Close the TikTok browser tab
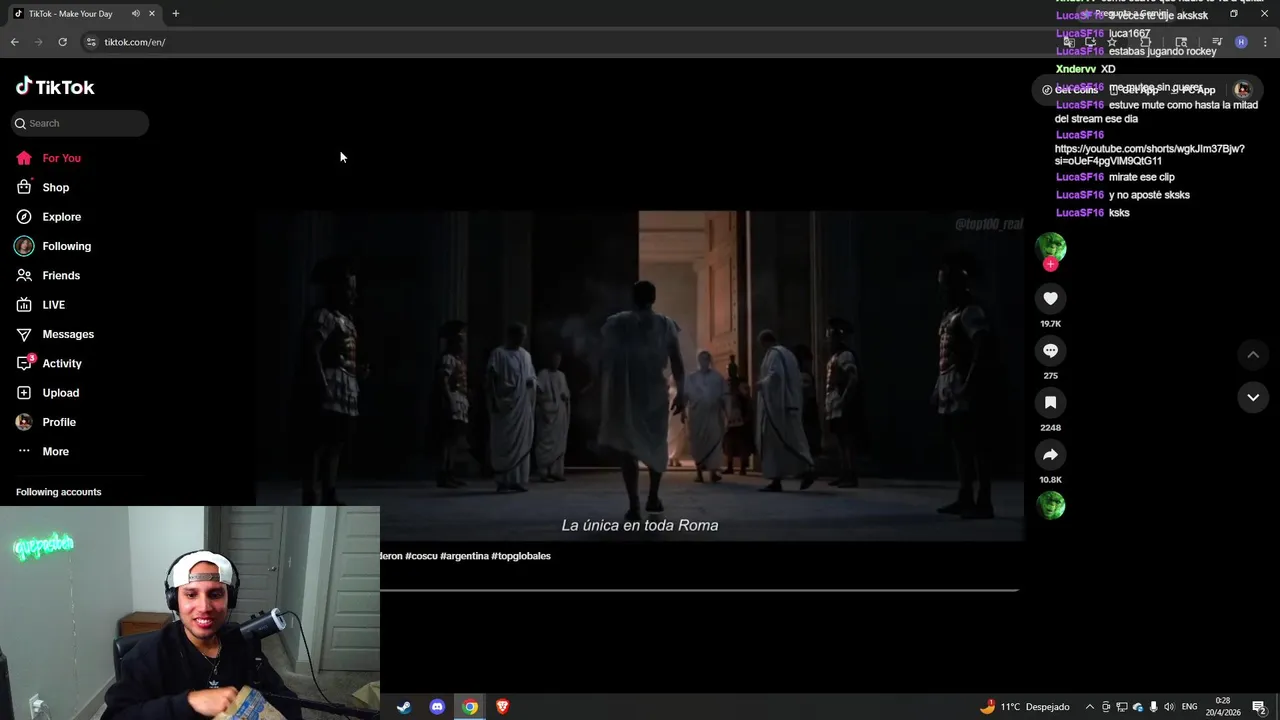1280x720 pixels. 152,14
